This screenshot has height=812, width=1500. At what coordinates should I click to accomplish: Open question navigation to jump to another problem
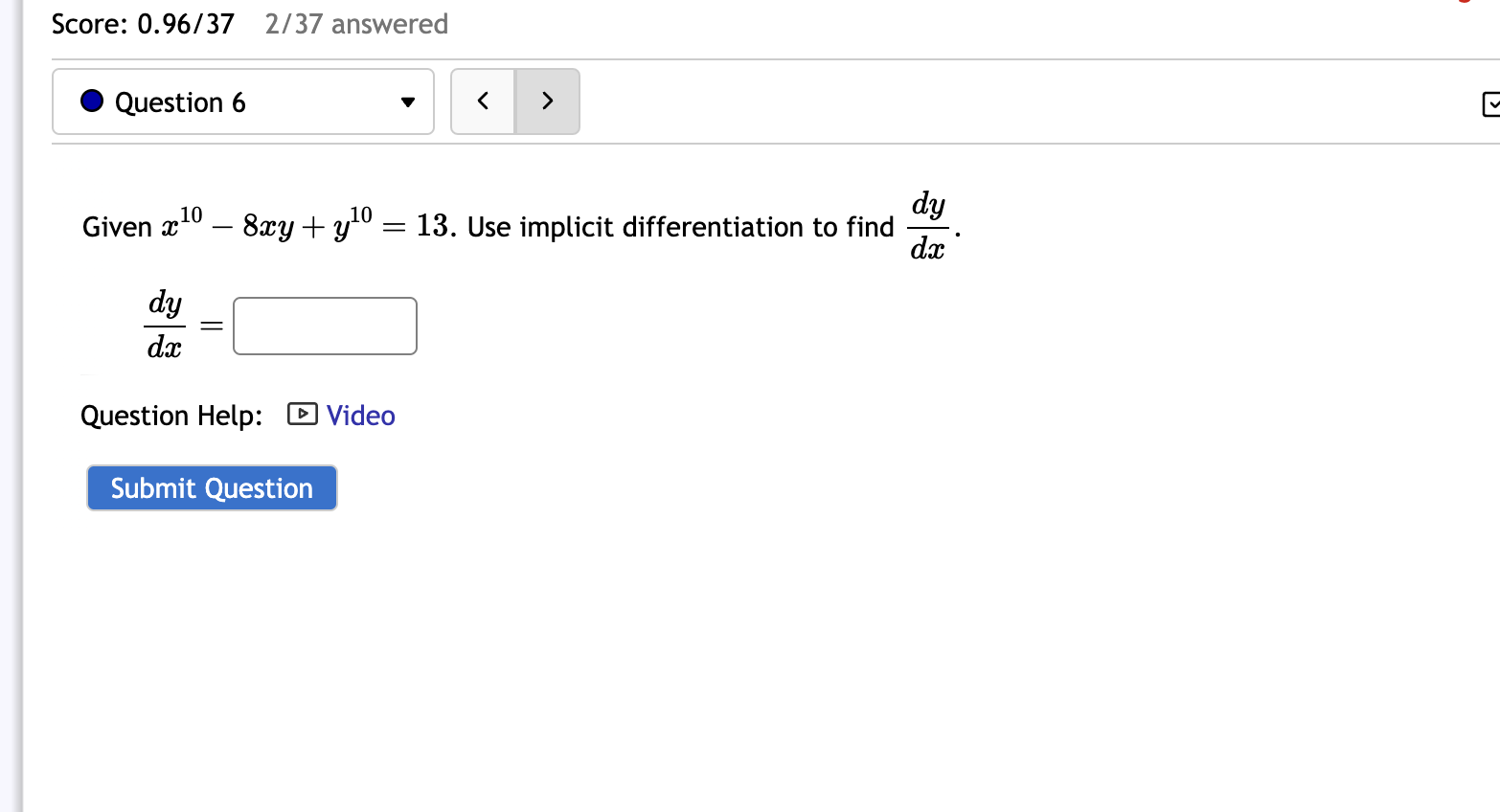tap(242, 101)
